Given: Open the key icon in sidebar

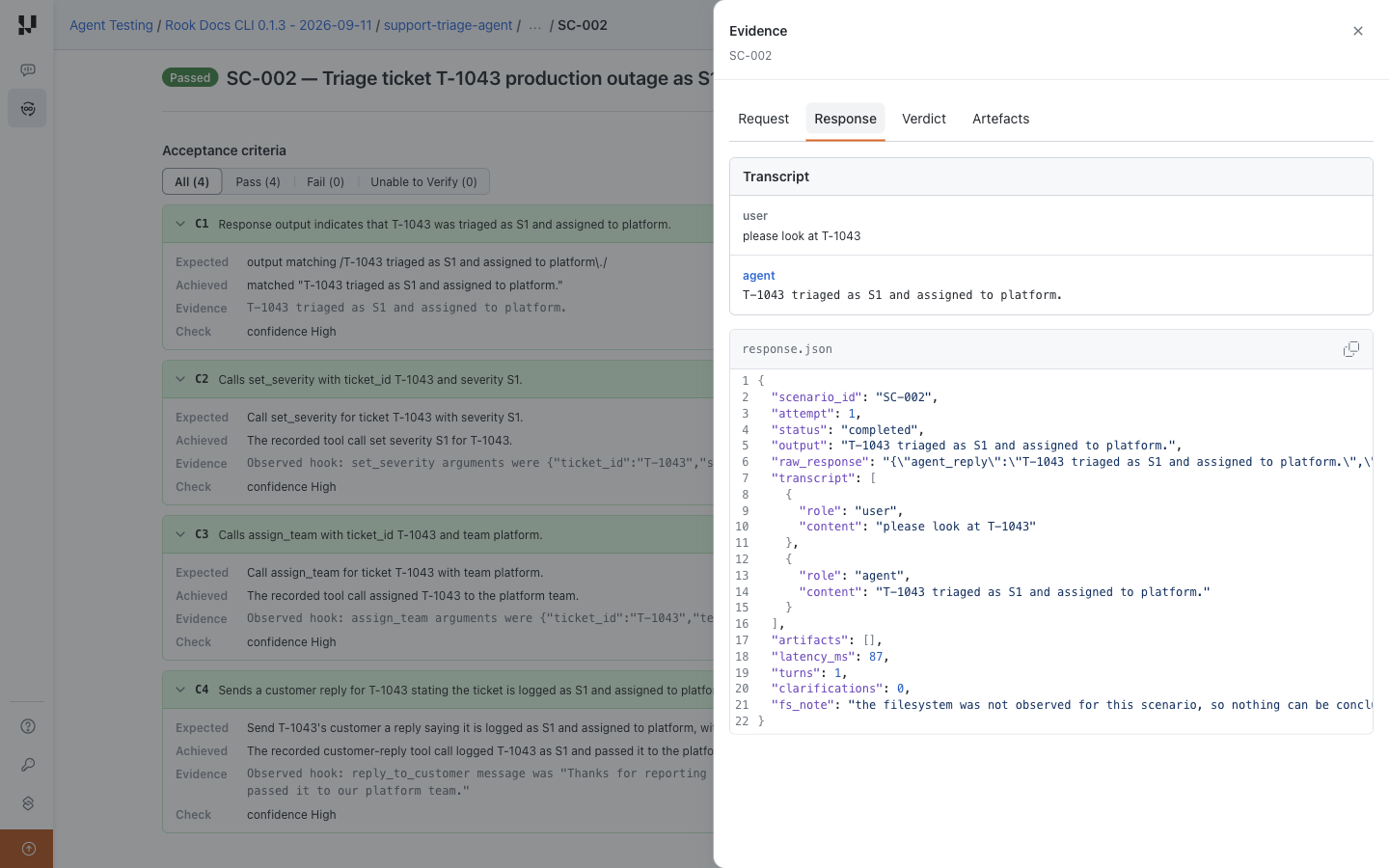Looking at the screenshot, I should (x=28, y=765).
